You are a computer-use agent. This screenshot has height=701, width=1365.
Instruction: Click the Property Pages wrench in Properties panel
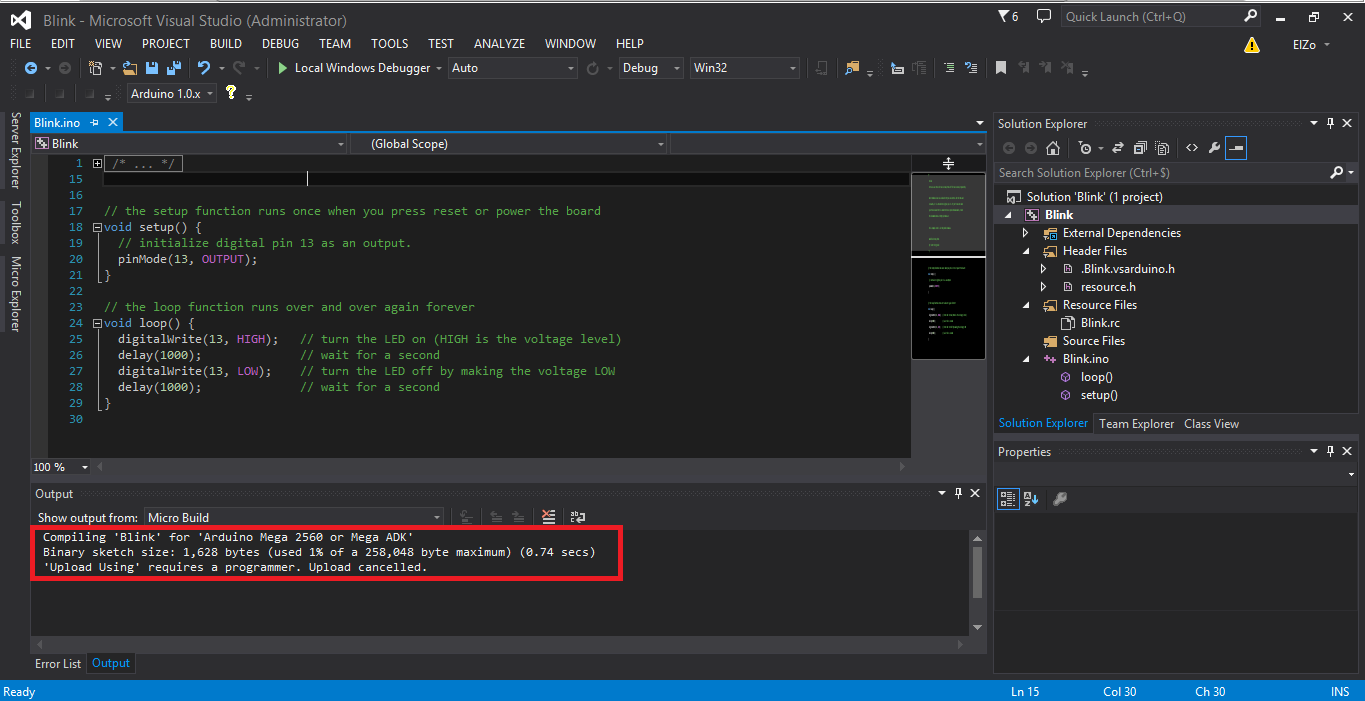pos(1060,498)
